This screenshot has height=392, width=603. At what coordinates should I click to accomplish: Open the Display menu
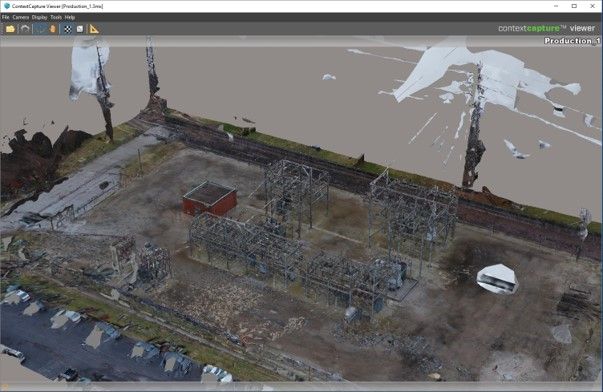point(39,17)
